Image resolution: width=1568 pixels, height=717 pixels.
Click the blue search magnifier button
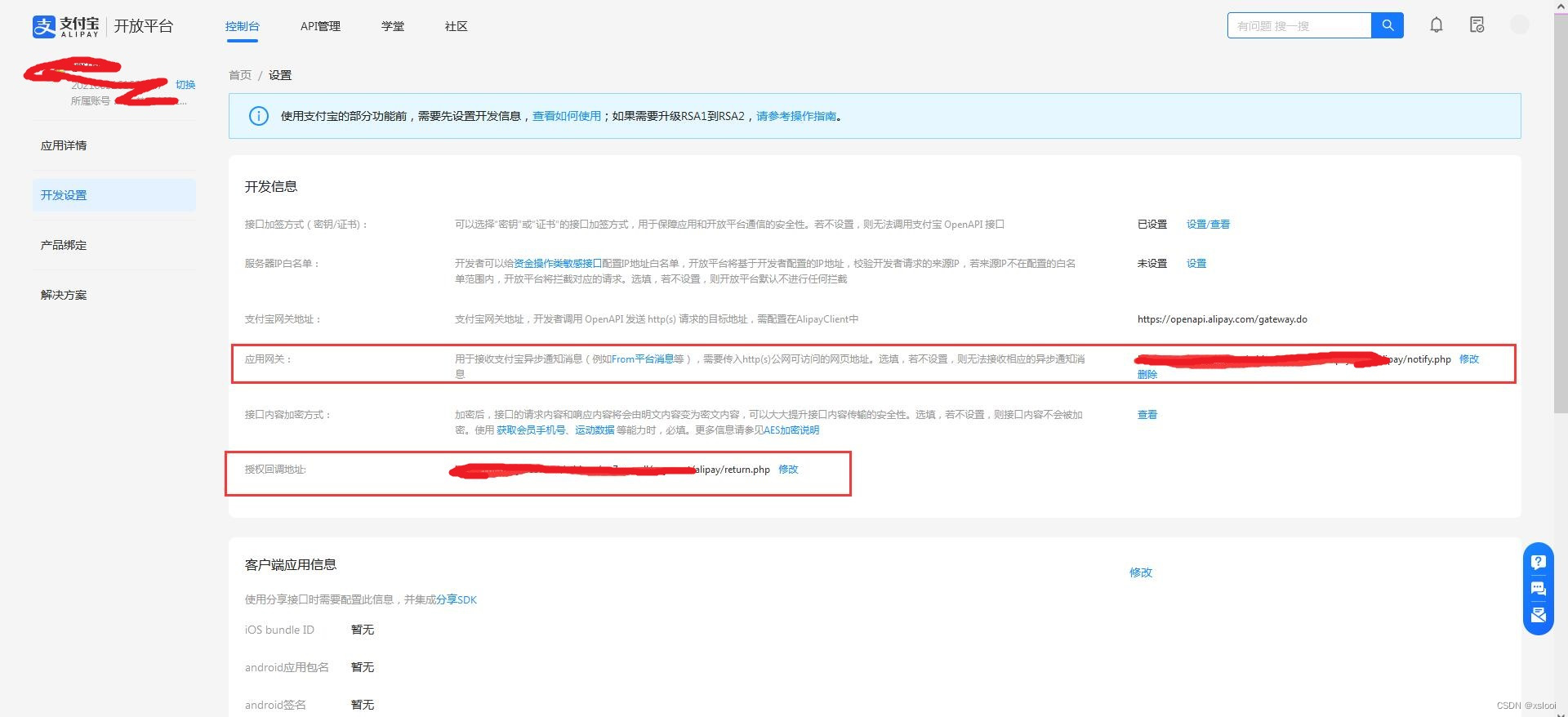click(1388, 25)
